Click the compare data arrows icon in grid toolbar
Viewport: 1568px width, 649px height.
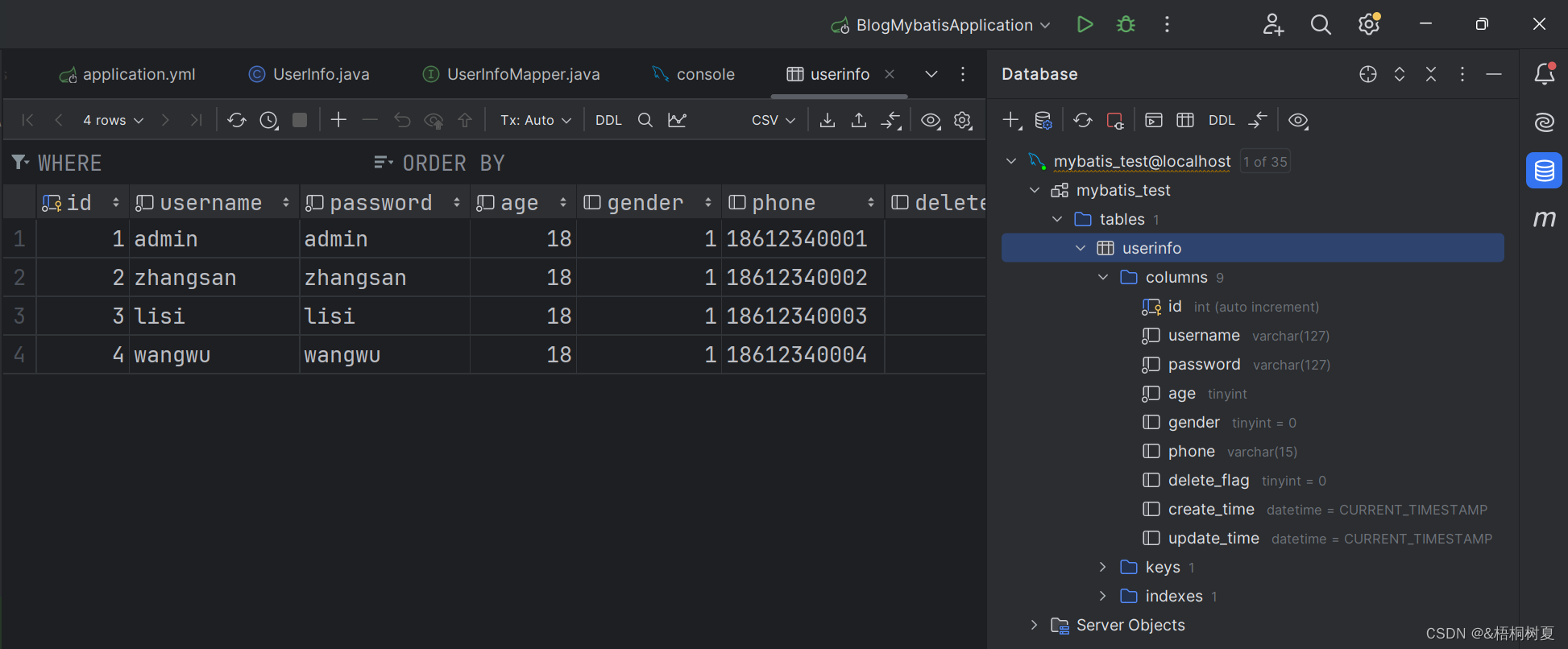[x=891, y=120]
